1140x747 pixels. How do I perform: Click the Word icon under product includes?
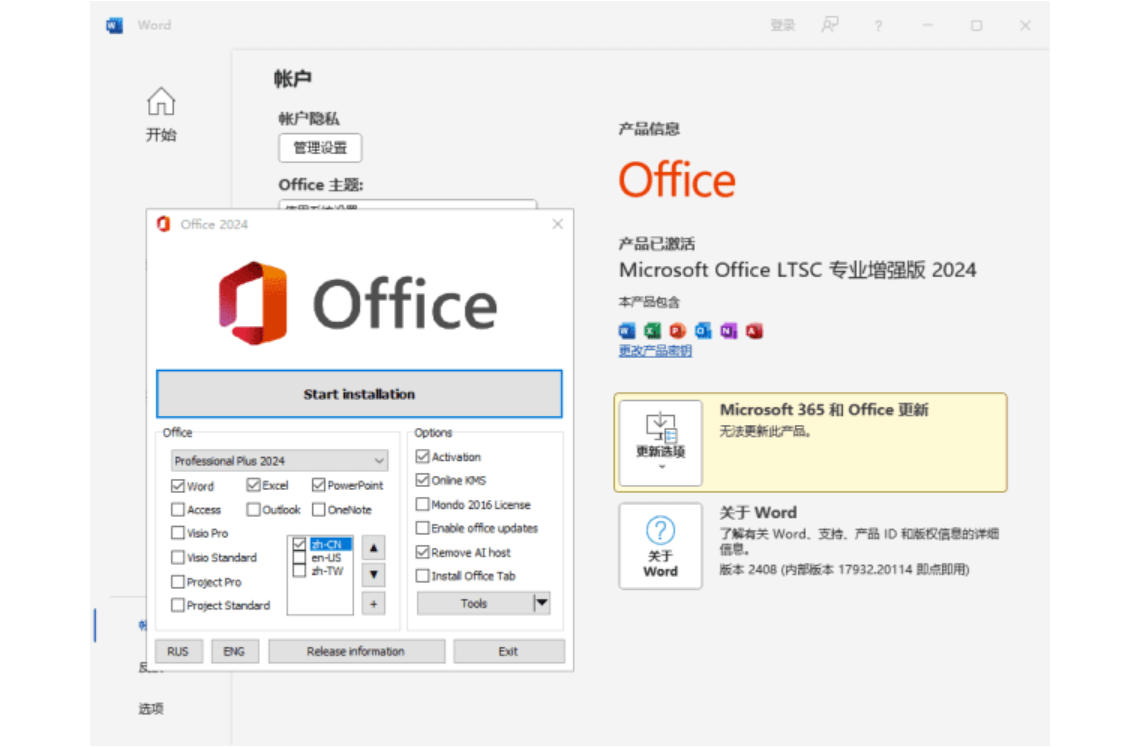click(627, 330)
